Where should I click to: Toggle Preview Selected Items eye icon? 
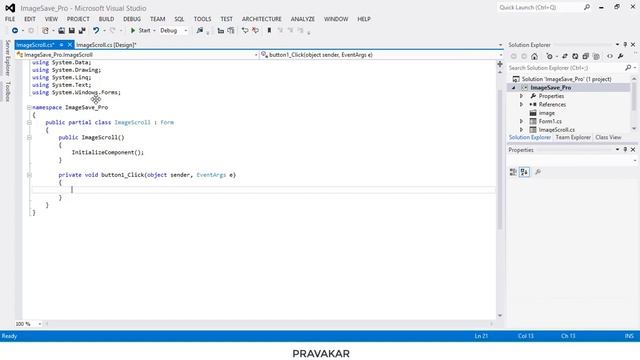(x=610, y=56)
